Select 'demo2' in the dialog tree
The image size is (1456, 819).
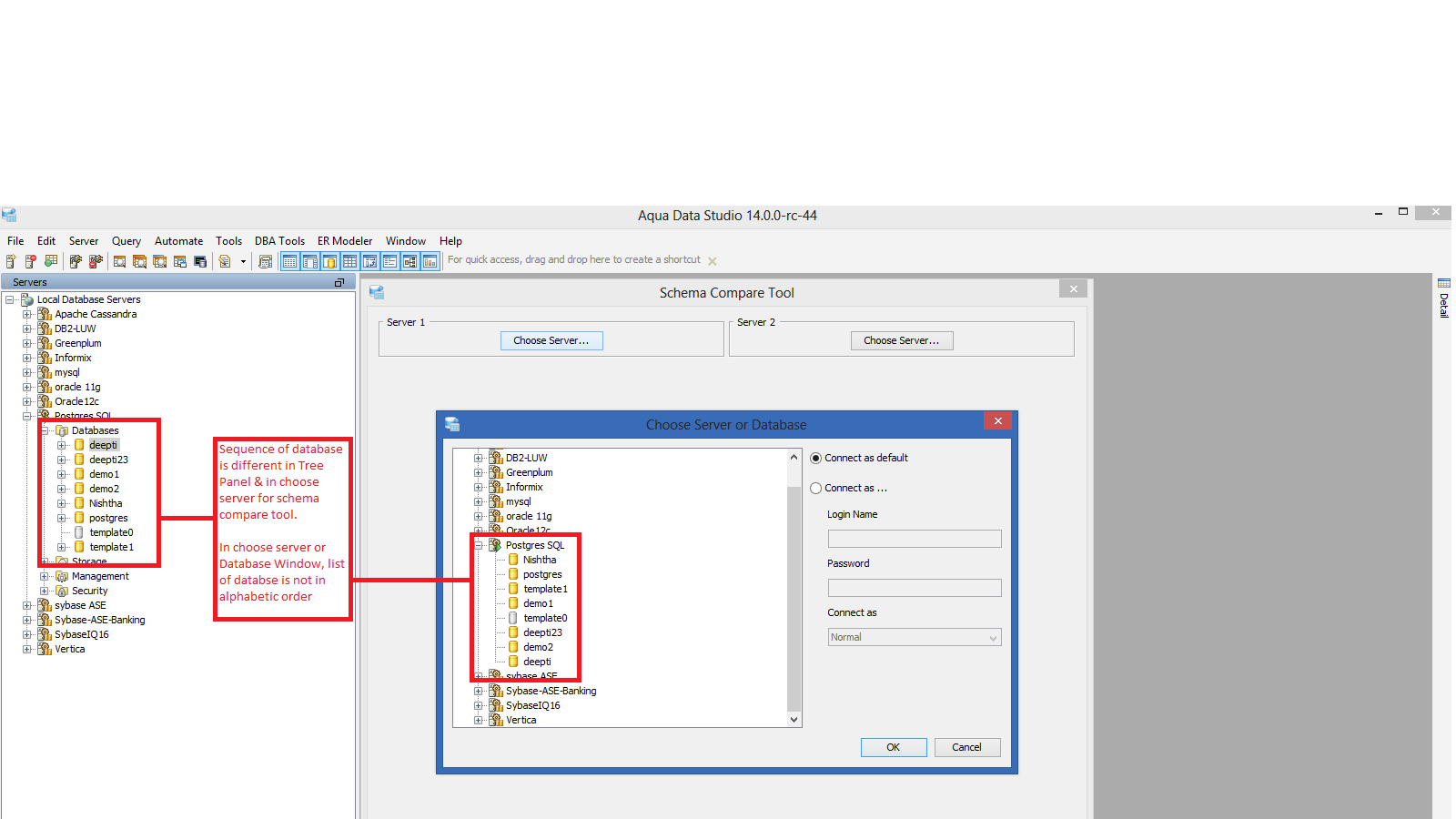538,647
